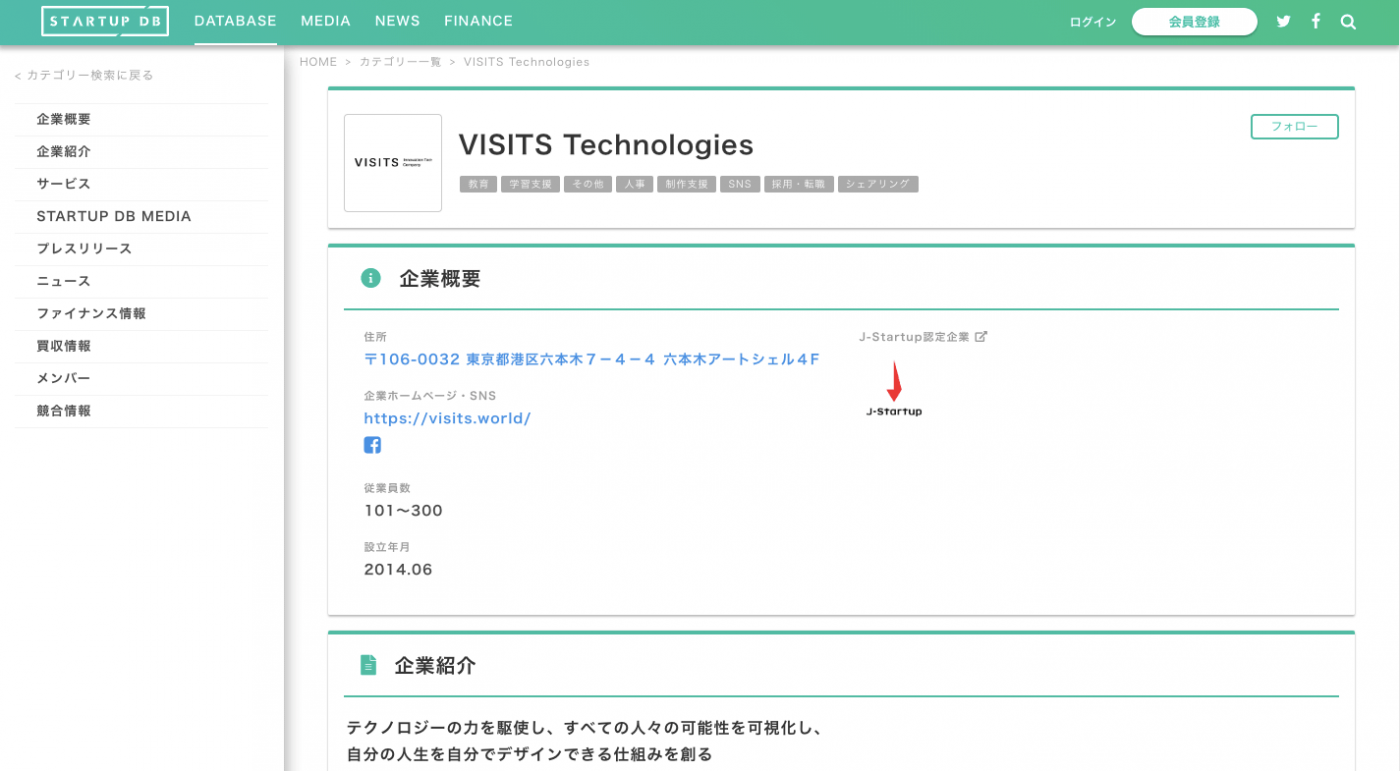Click the VISITS company logo thumbnail

click(393, 163)
